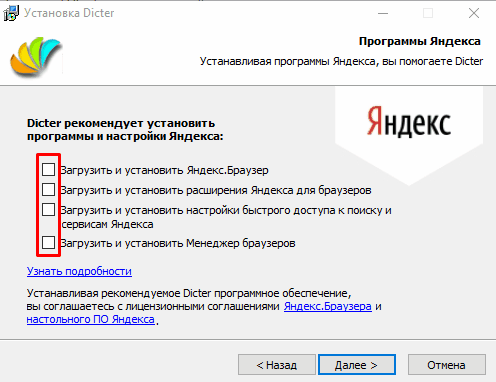Minimize the Установка Dicter window

(x=383, y=13)
